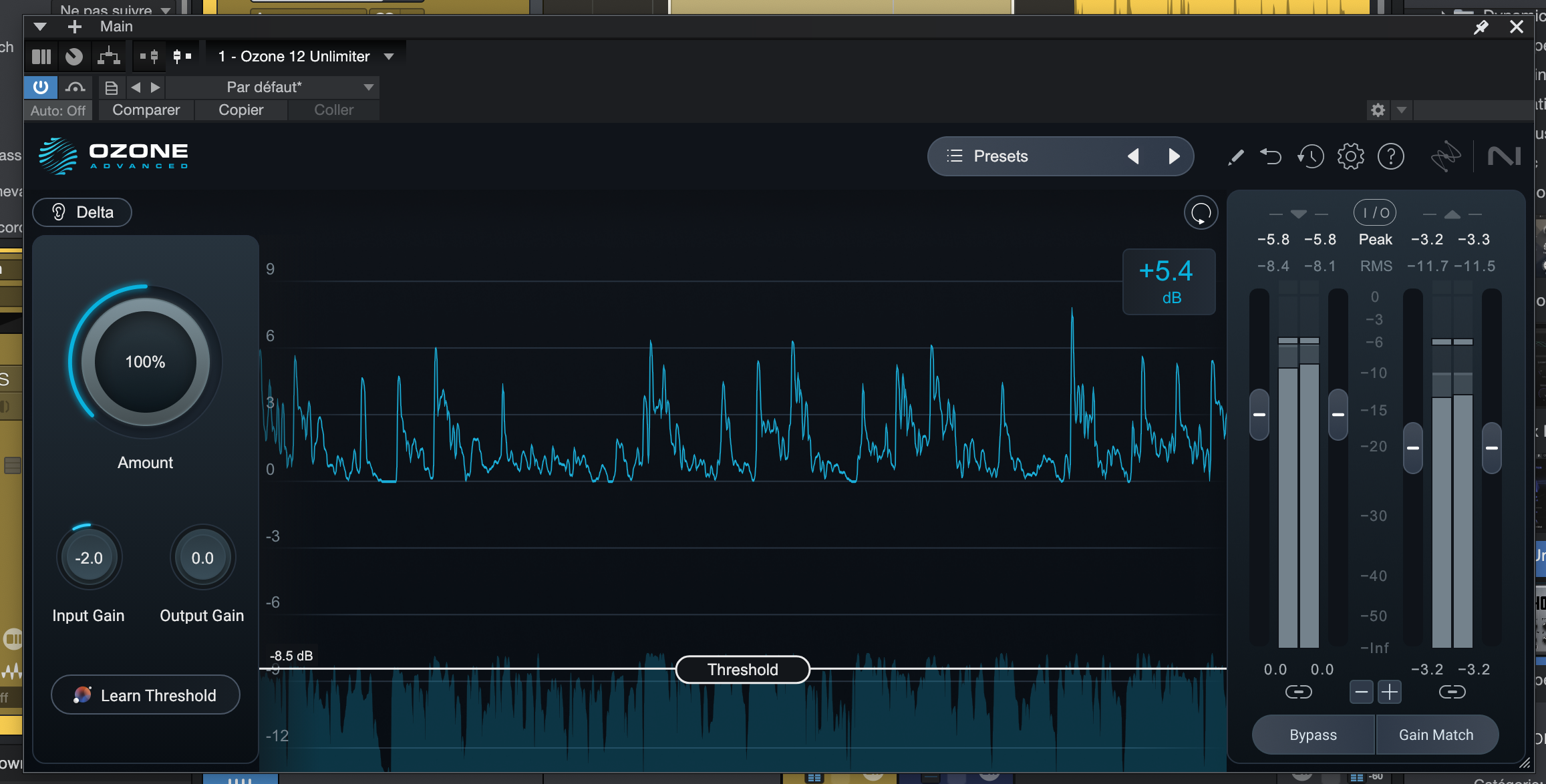This screenshot has height=784, width=1546.
Task: Expand the Ozone 12 Unlimiter plugin dropdown
Action: point(389,57)
